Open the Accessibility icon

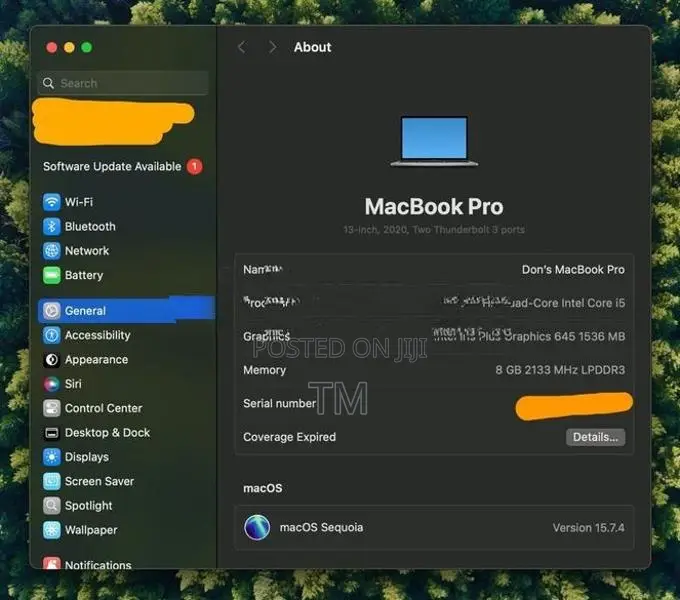point(52,335)
